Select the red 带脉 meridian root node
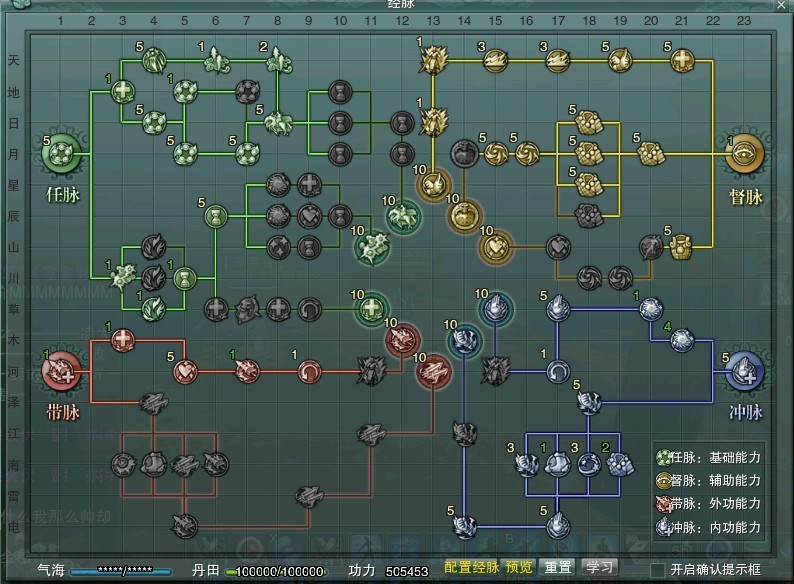Screen dimensions: 794x584 coord(61,372)
